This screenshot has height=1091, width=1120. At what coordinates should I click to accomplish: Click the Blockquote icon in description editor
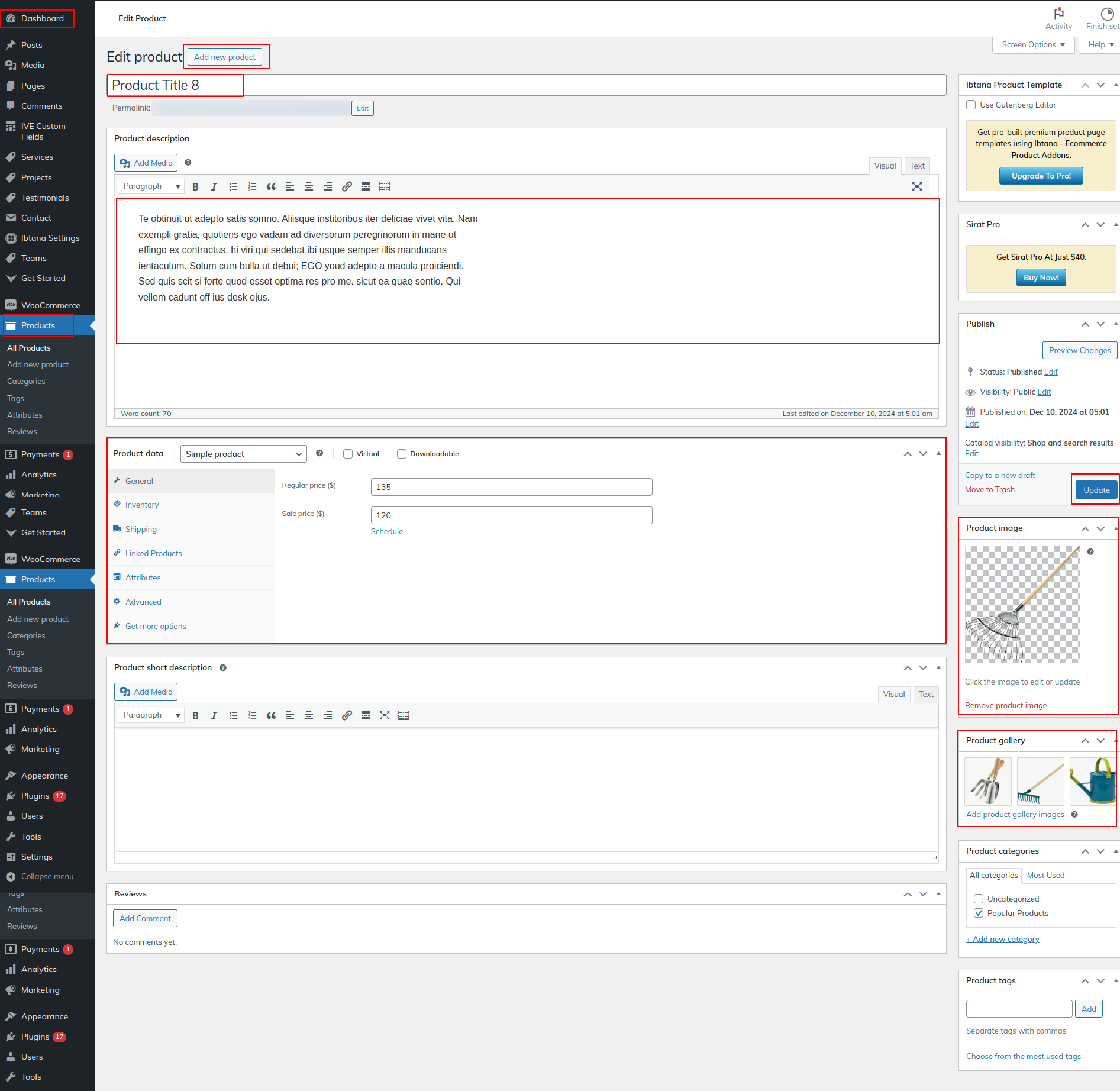click(x=271, y=187)
